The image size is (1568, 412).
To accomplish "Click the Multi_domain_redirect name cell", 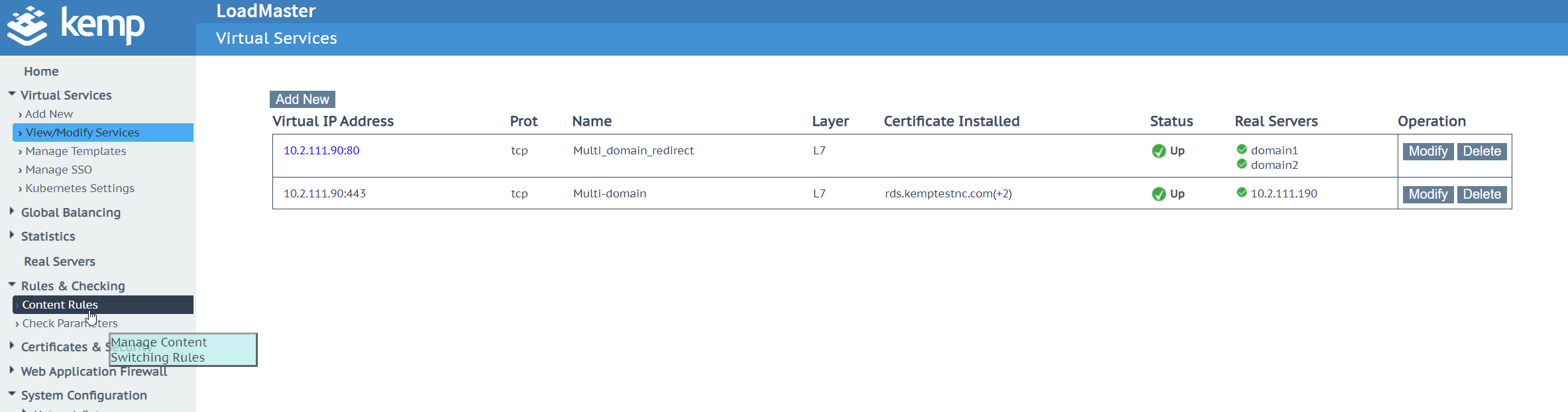I will [x=634, y=150].
